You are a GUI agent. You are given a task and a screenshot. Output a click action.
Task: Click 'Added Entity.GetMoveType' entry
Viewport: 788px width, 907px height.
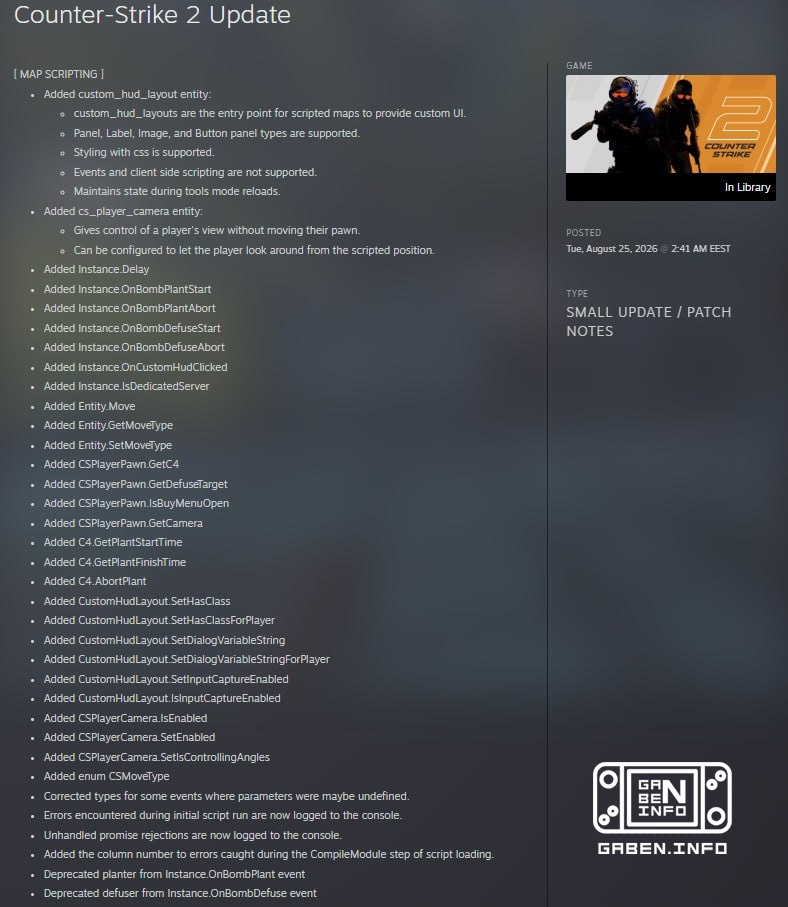click(x=108, y=425)
